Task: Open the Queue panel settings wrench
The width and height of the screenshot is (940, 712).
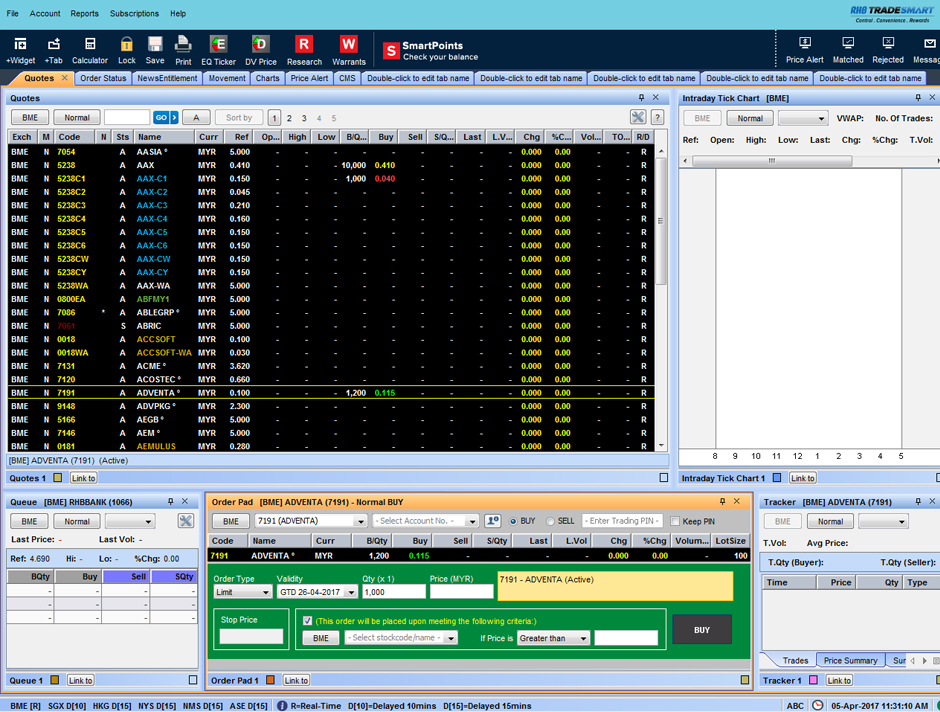Action: coord(186,521)
